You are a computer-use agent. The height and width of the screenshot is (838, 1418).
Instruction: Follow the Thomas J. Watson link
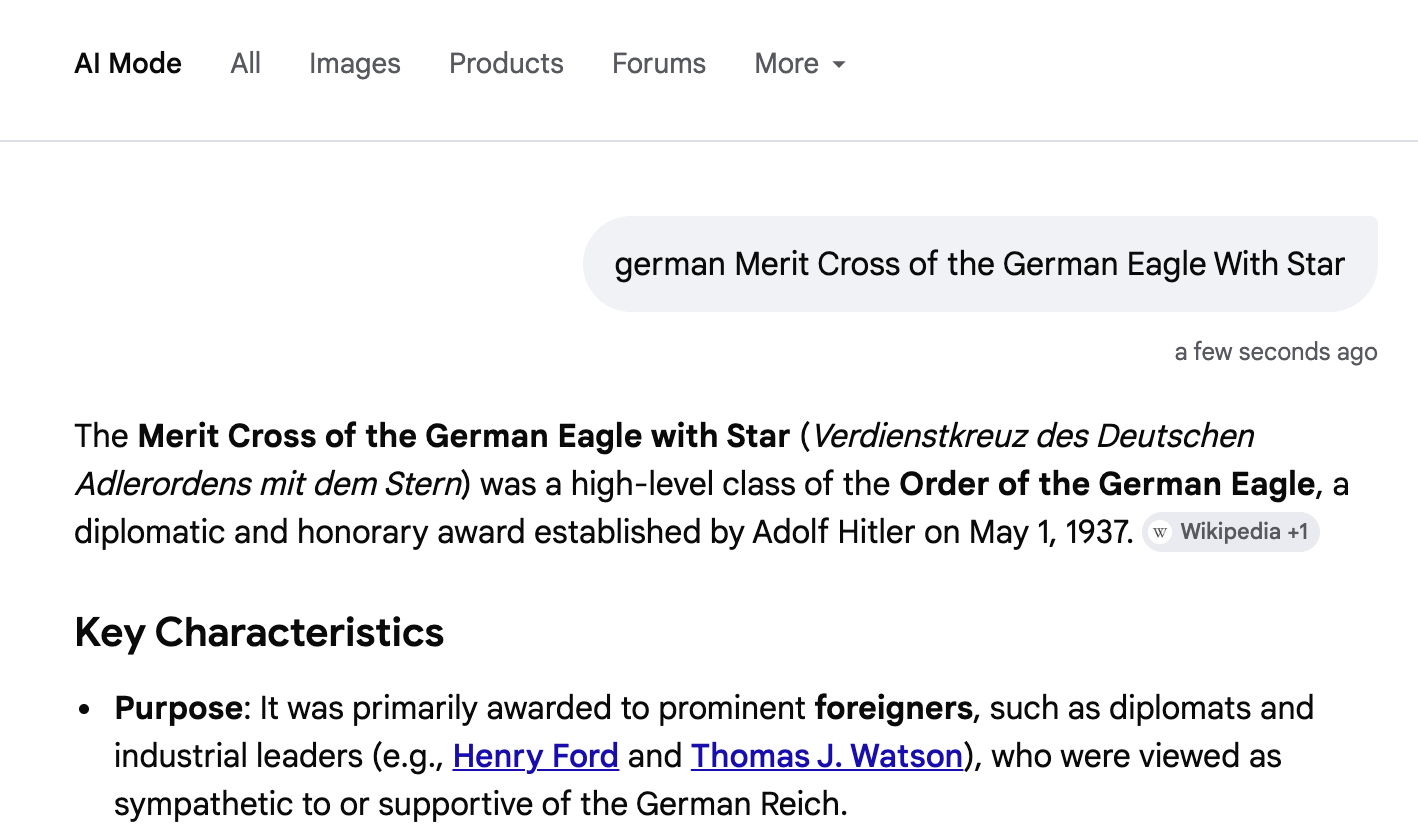826,756
